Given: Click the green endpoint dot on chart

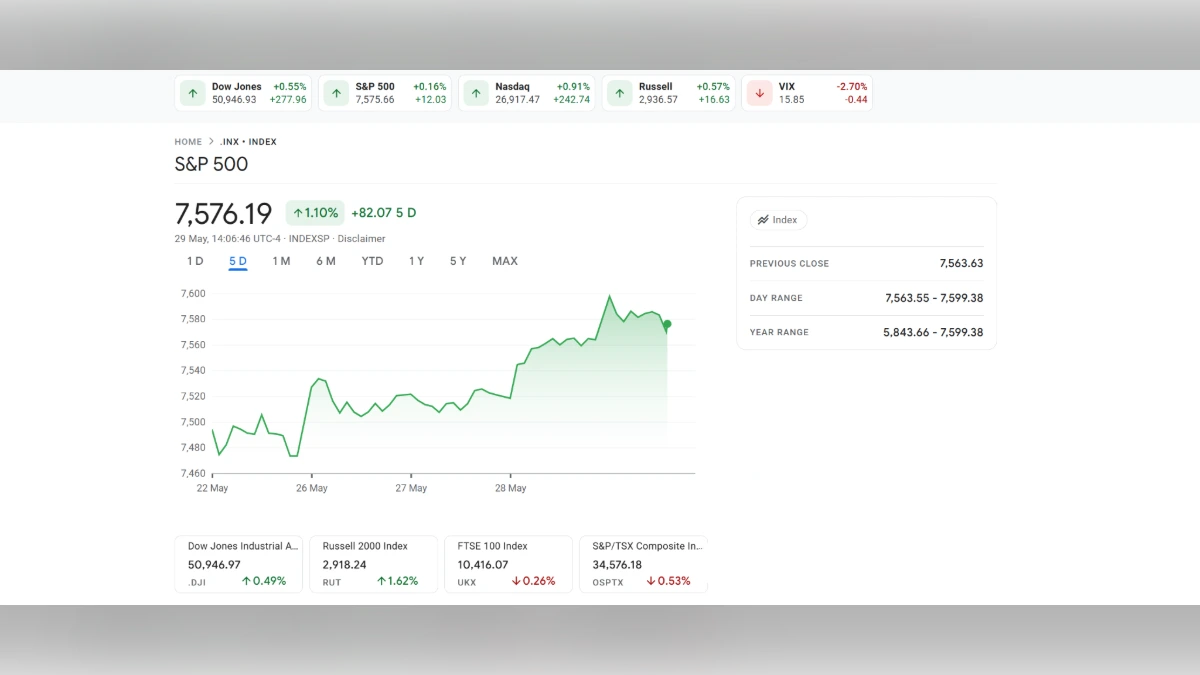Looking at the screenshot, I should pyautogui.click(x=667, y=324).
